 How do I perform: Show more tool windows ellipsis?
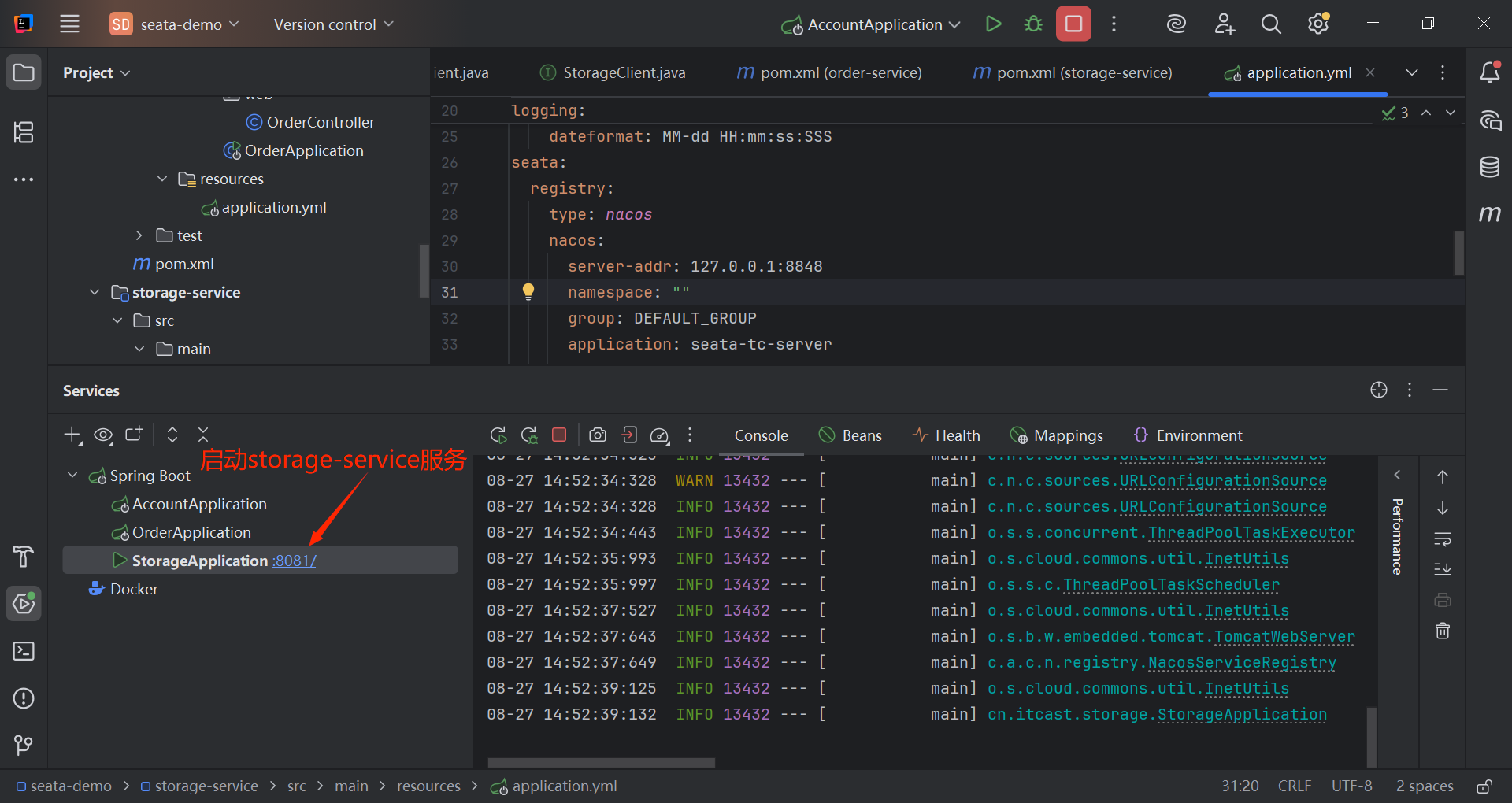coord(24,179)
